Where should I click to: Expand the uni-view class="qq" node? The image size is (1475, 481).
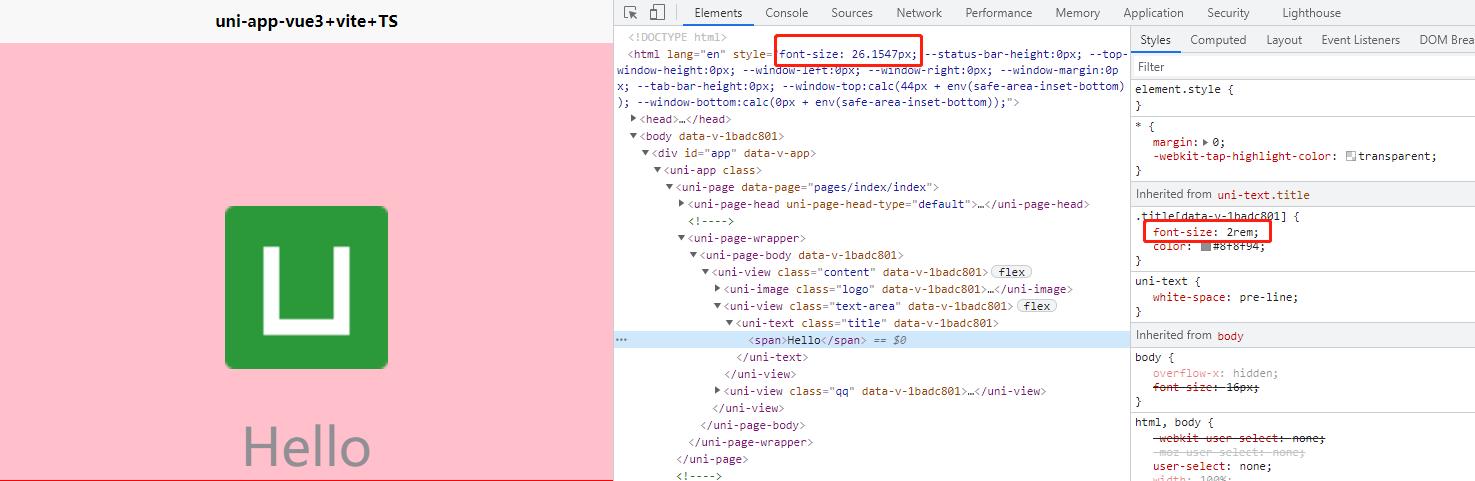tap(718, 391)
